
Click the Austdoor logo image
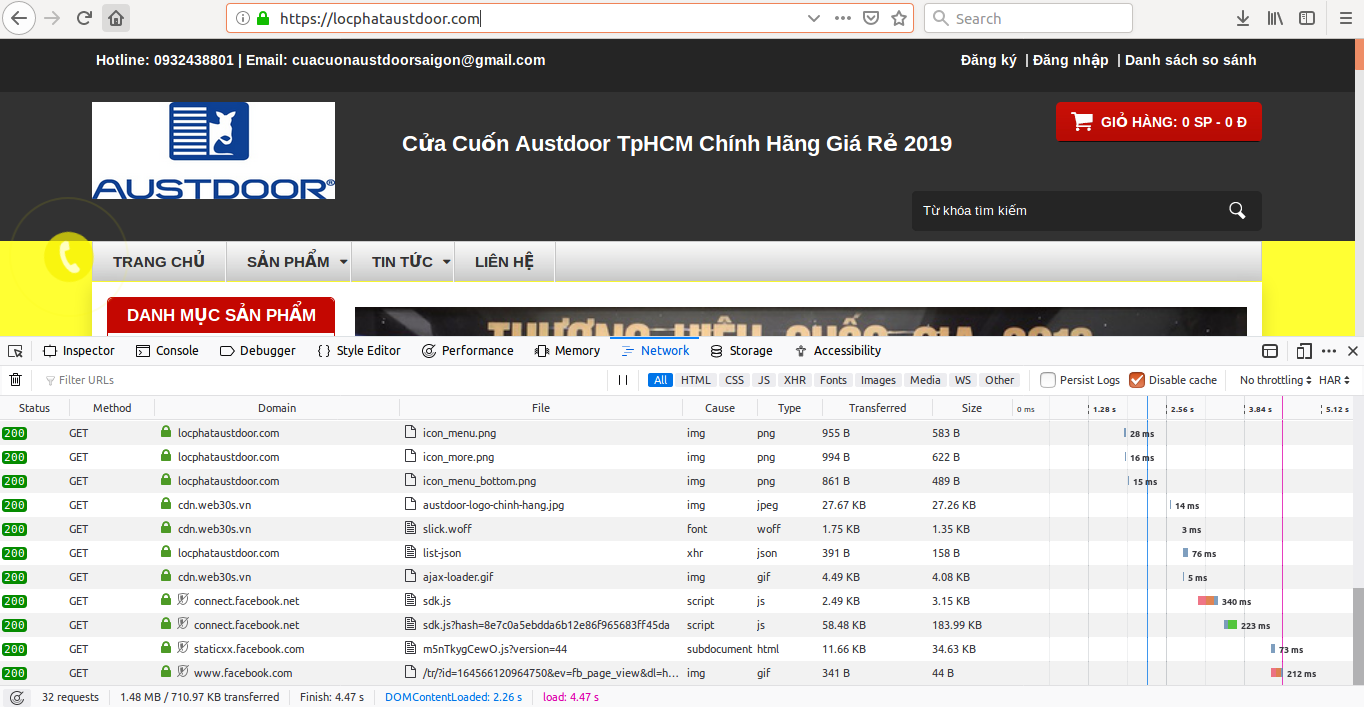tap(214, 150)
